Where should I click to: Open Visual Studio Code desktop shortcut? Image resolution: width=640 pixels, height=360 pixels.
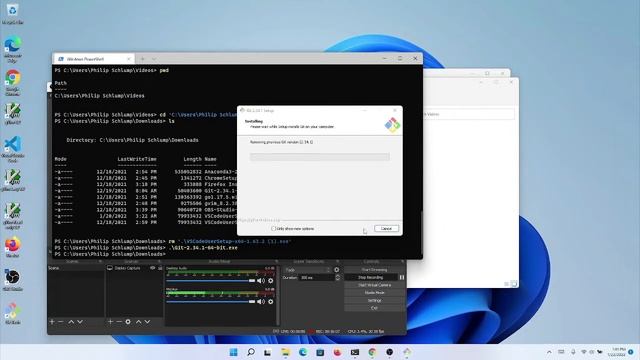pos(13,149)
